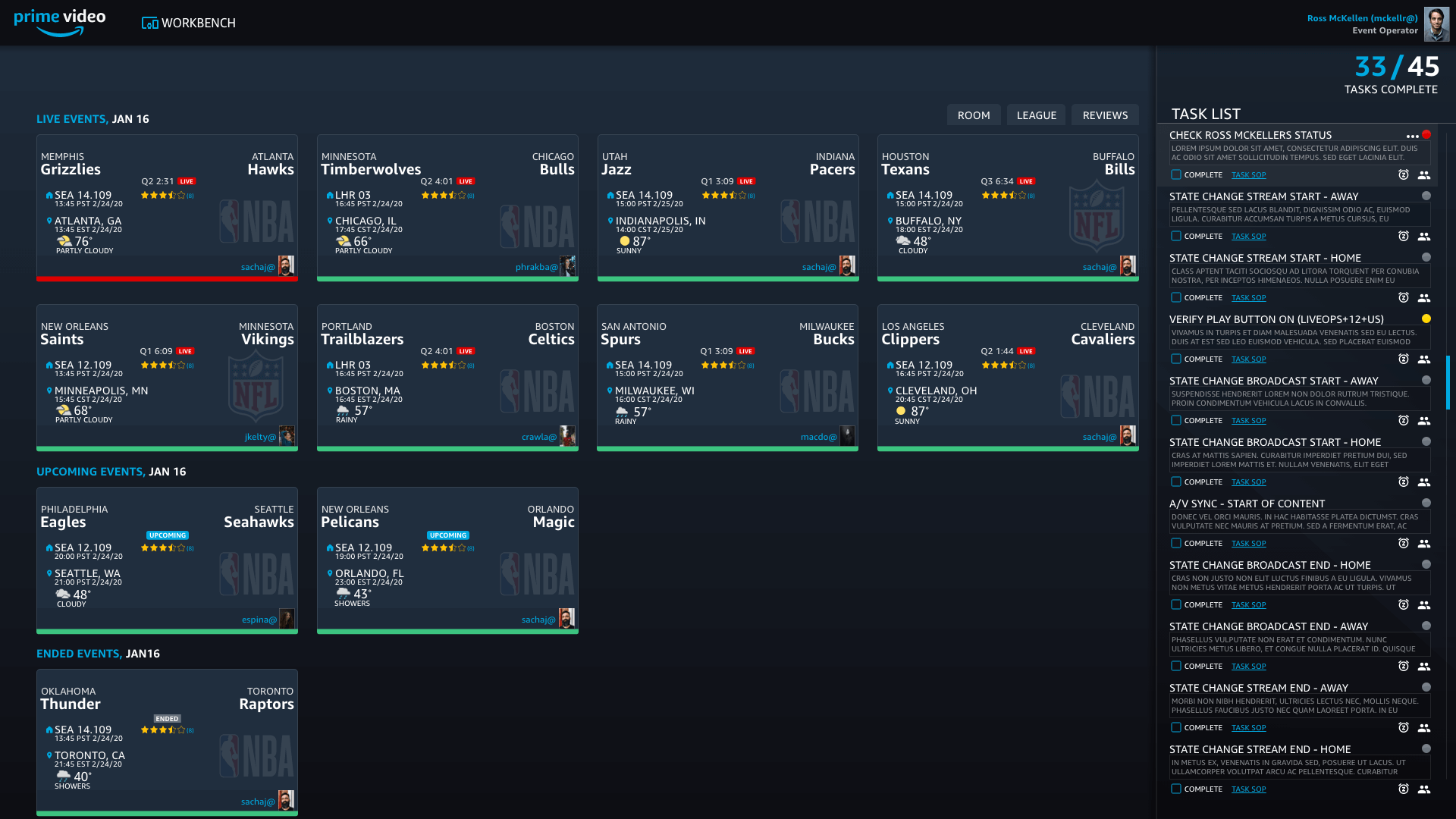The image size is (1456, 819).
Task: Click partly cloudy weather icon on Grizzlies card
Action: (x=64, y=241)
